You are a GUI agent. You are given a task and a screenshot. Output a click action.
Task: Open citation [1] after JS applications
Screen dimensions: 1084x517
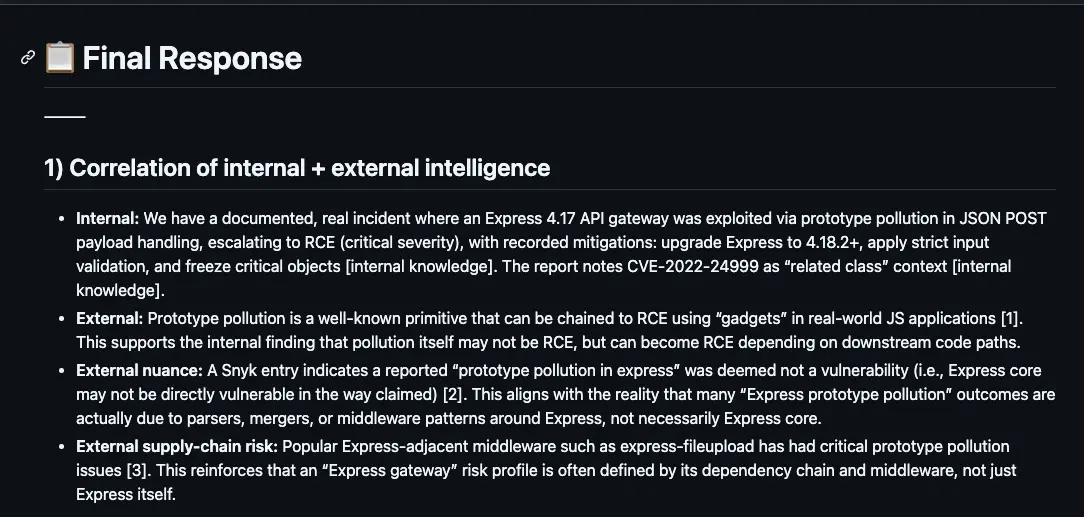[x=1011, y=318]
